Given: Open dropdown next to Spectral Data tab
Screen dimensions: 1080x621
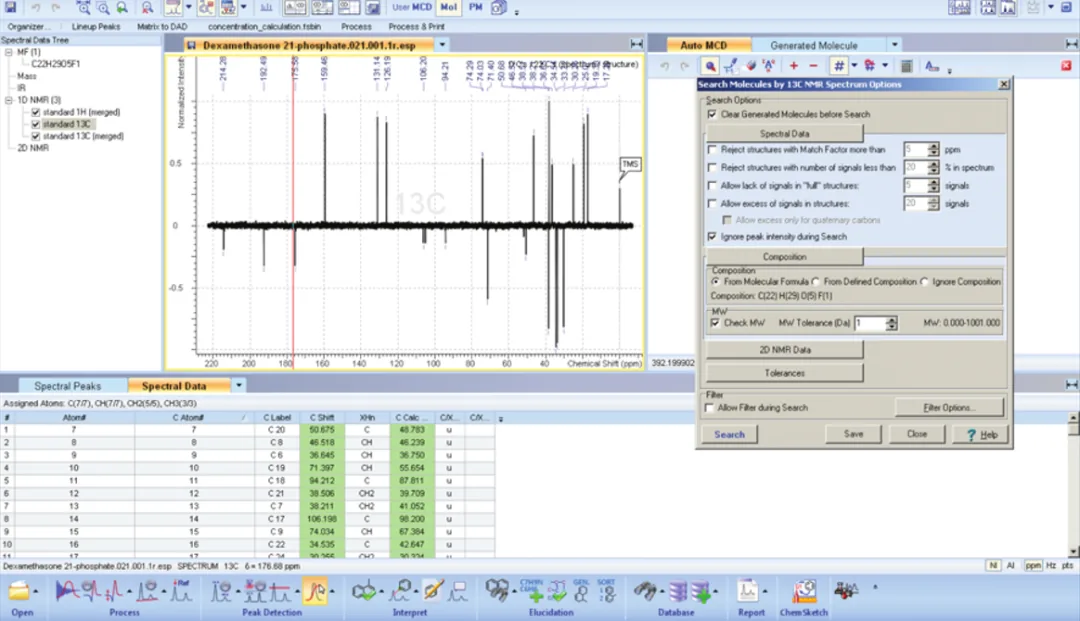Looking at the screenshot, I should tap(239, 386).
